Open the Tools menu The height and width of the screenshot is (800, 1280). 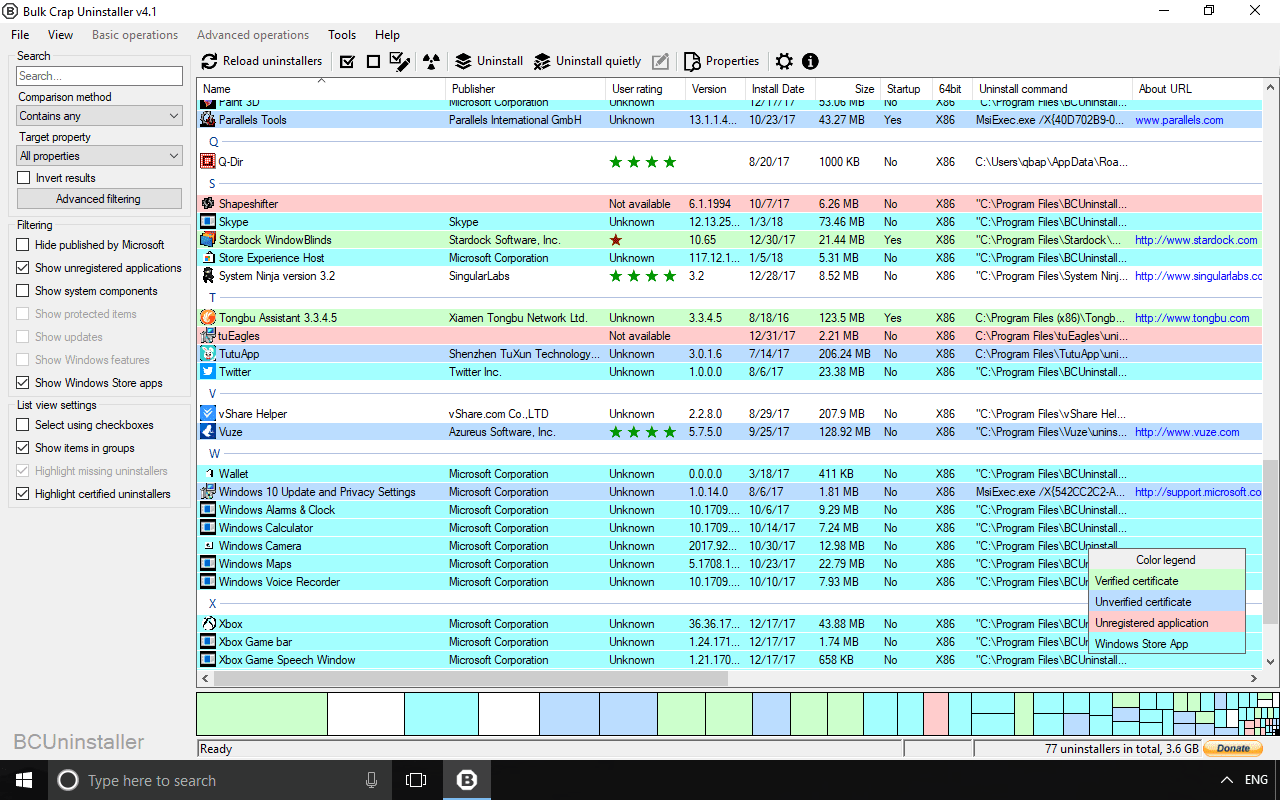click(342, 35)
